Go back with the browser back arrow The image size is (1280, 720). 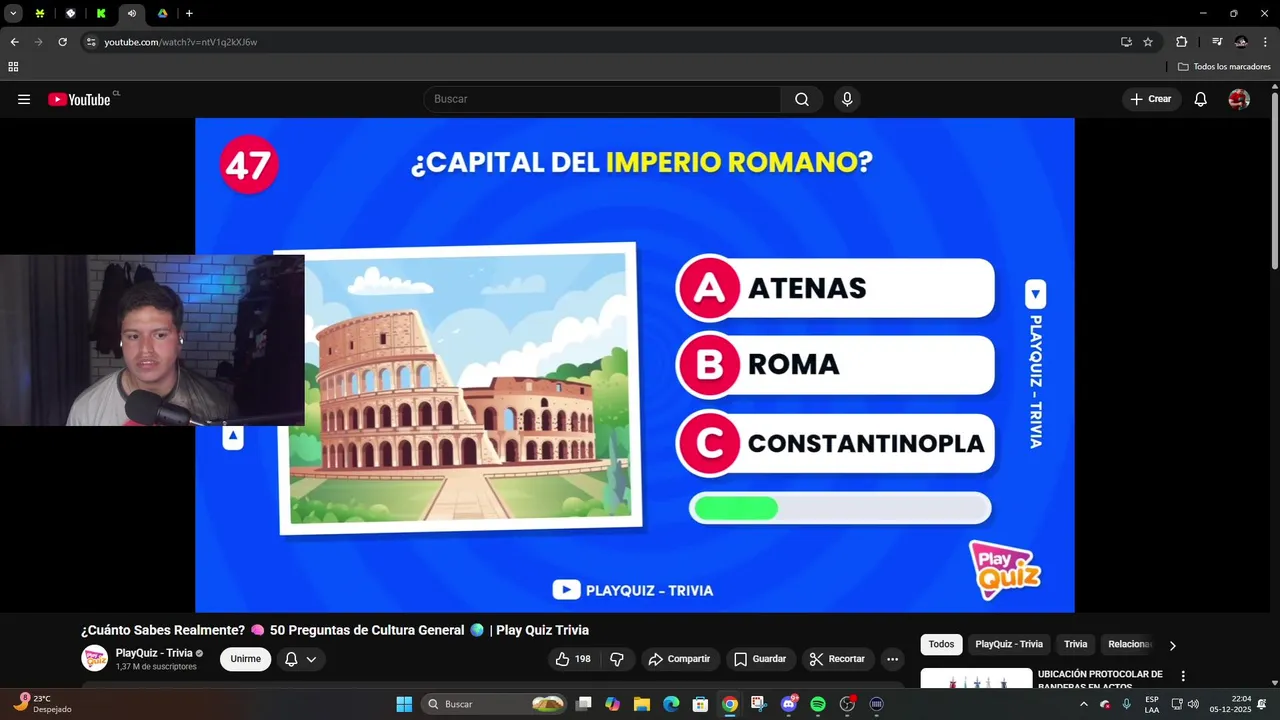pyautogui.click(x=14, y=42)
